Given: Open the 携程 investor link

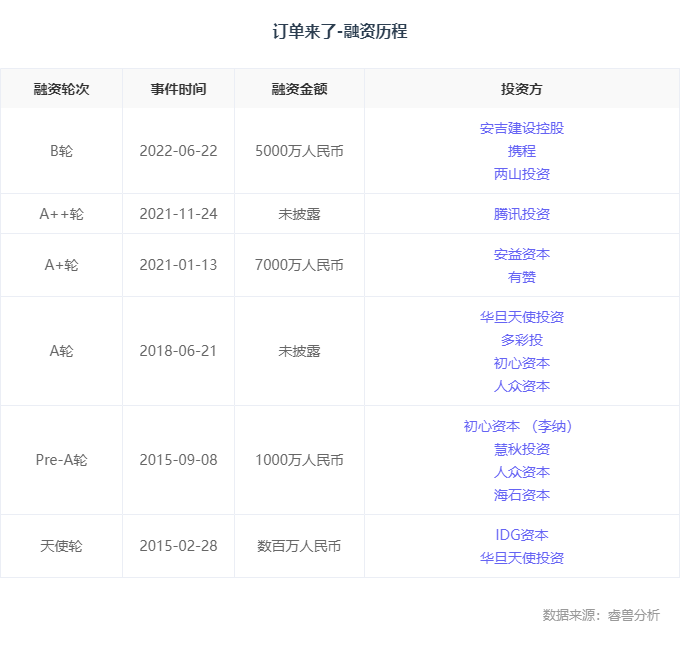Looking at the screenshot, I should tap(522, 151).
